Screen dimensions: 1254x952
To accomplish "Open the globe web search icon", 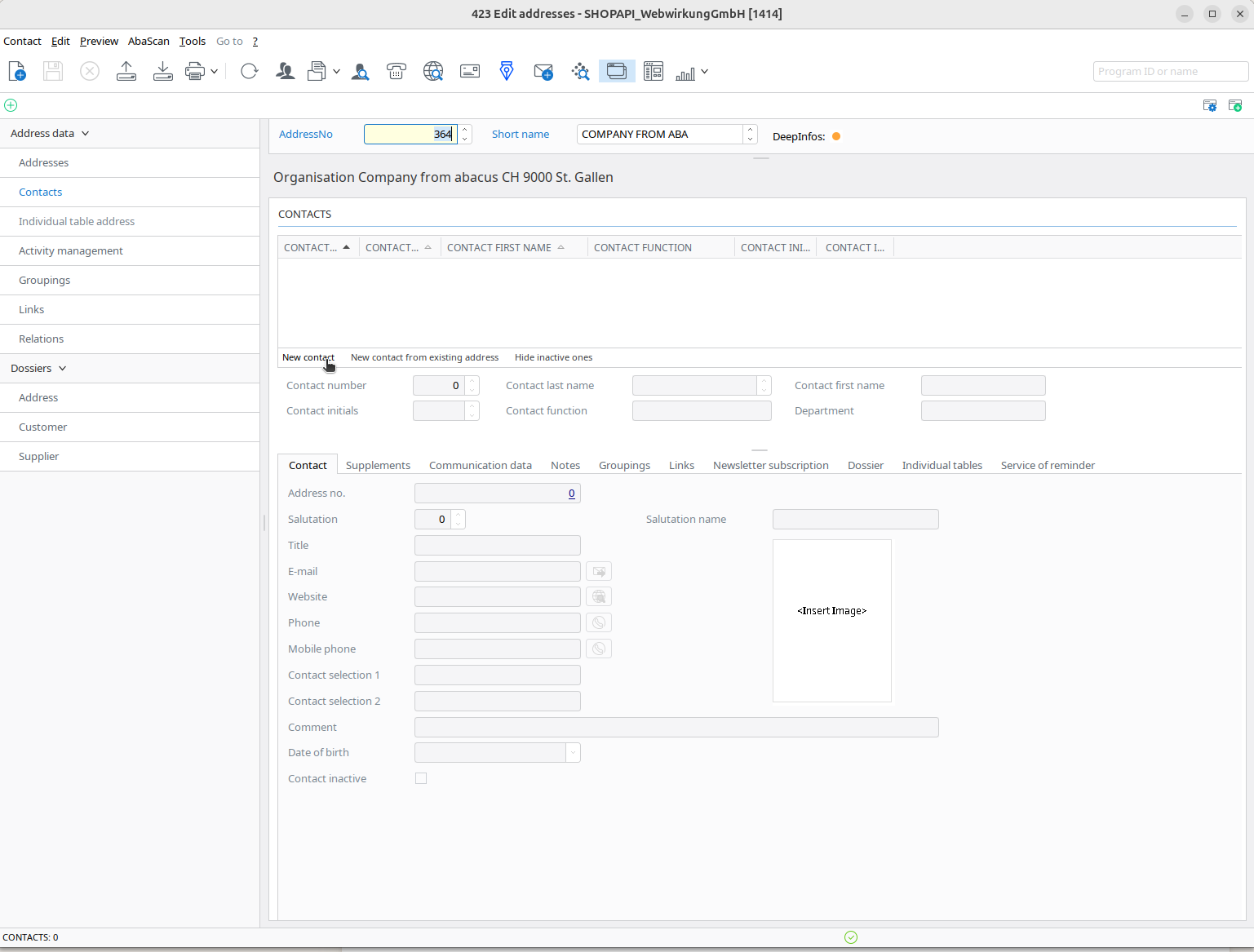I will tap(433, 72).
